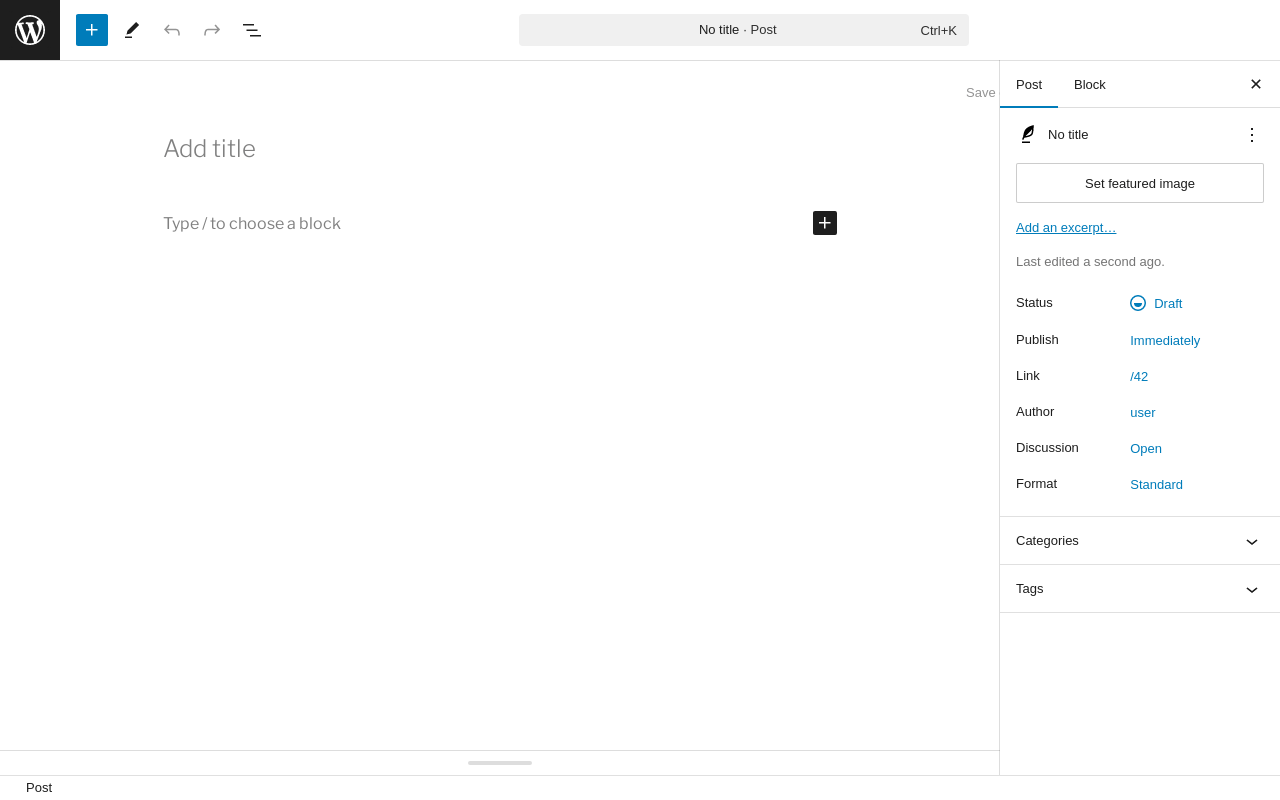Change the Standard post format
Image resolution: width=1280 pixels, height=800 pixels.
pyautogui.click(x=1156, y=484)
